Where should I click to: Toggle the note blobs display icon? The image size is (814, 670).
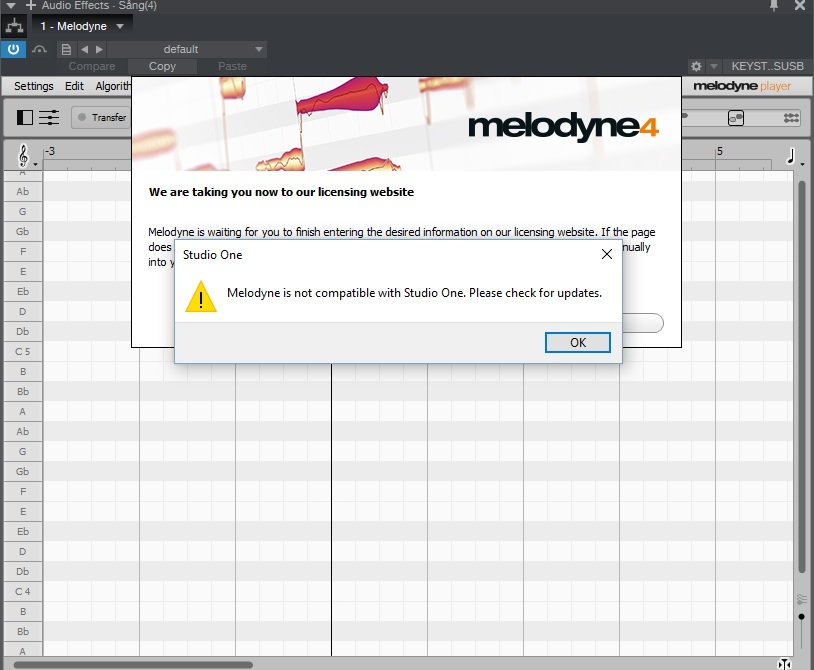tap(736, 118)
